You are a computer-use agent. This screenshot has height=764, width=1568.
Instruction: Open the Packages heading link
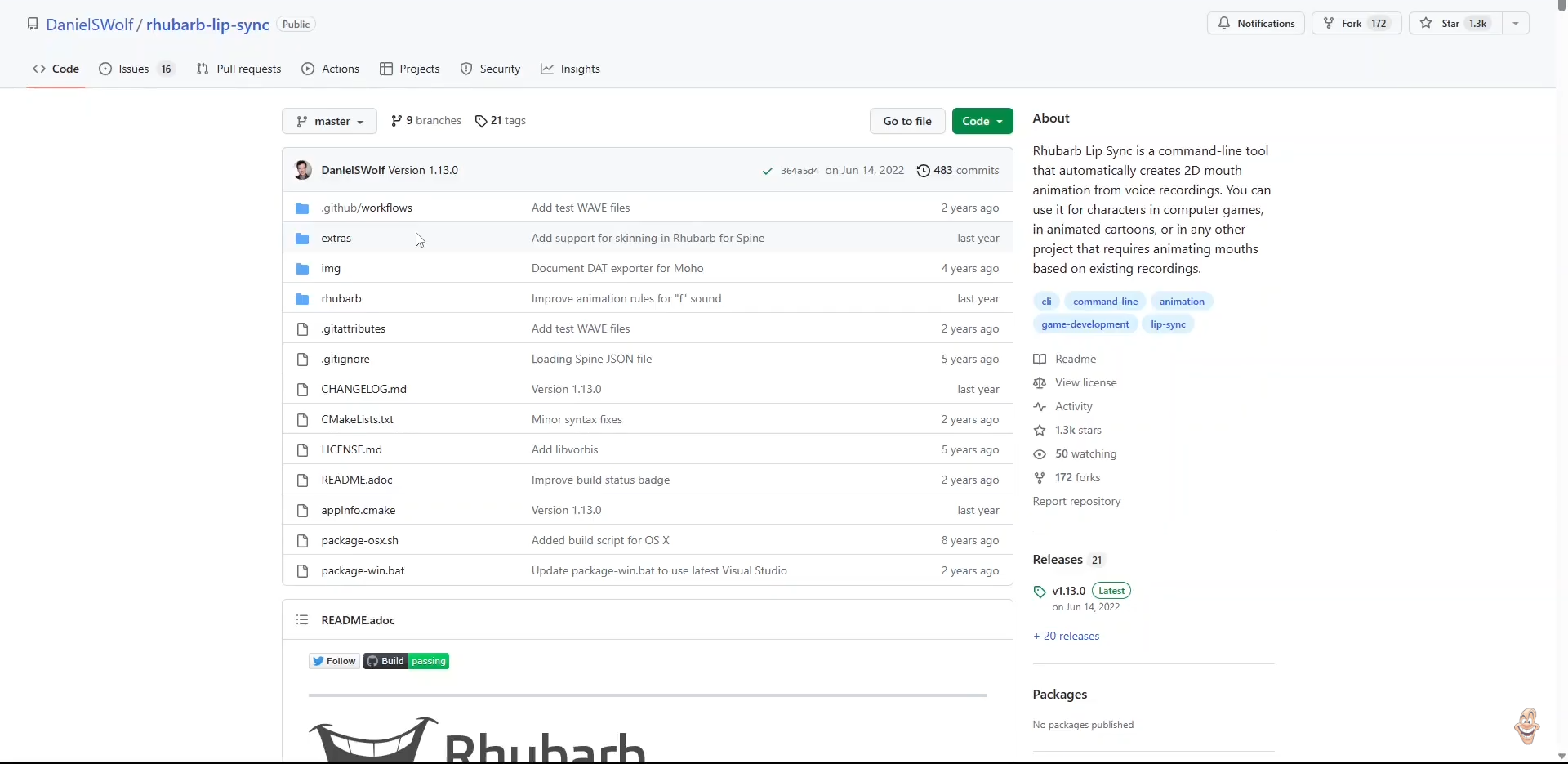pos(1060,695)
